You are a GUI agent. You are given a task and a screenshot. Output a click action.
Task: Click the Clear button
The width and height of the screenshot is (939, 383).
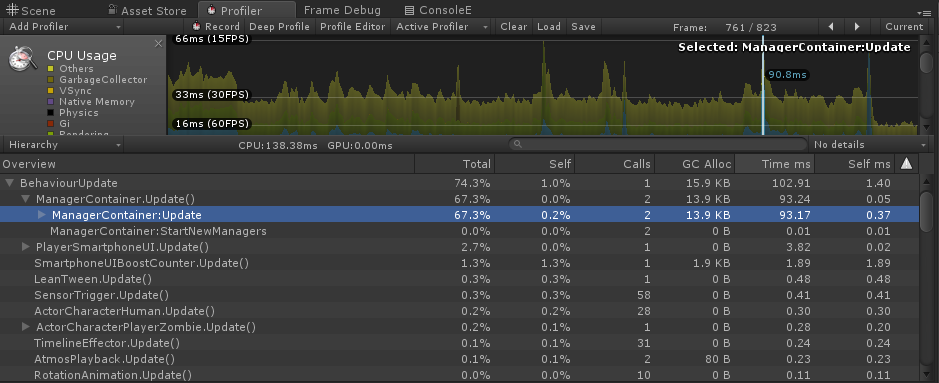[x=513, y=26]
